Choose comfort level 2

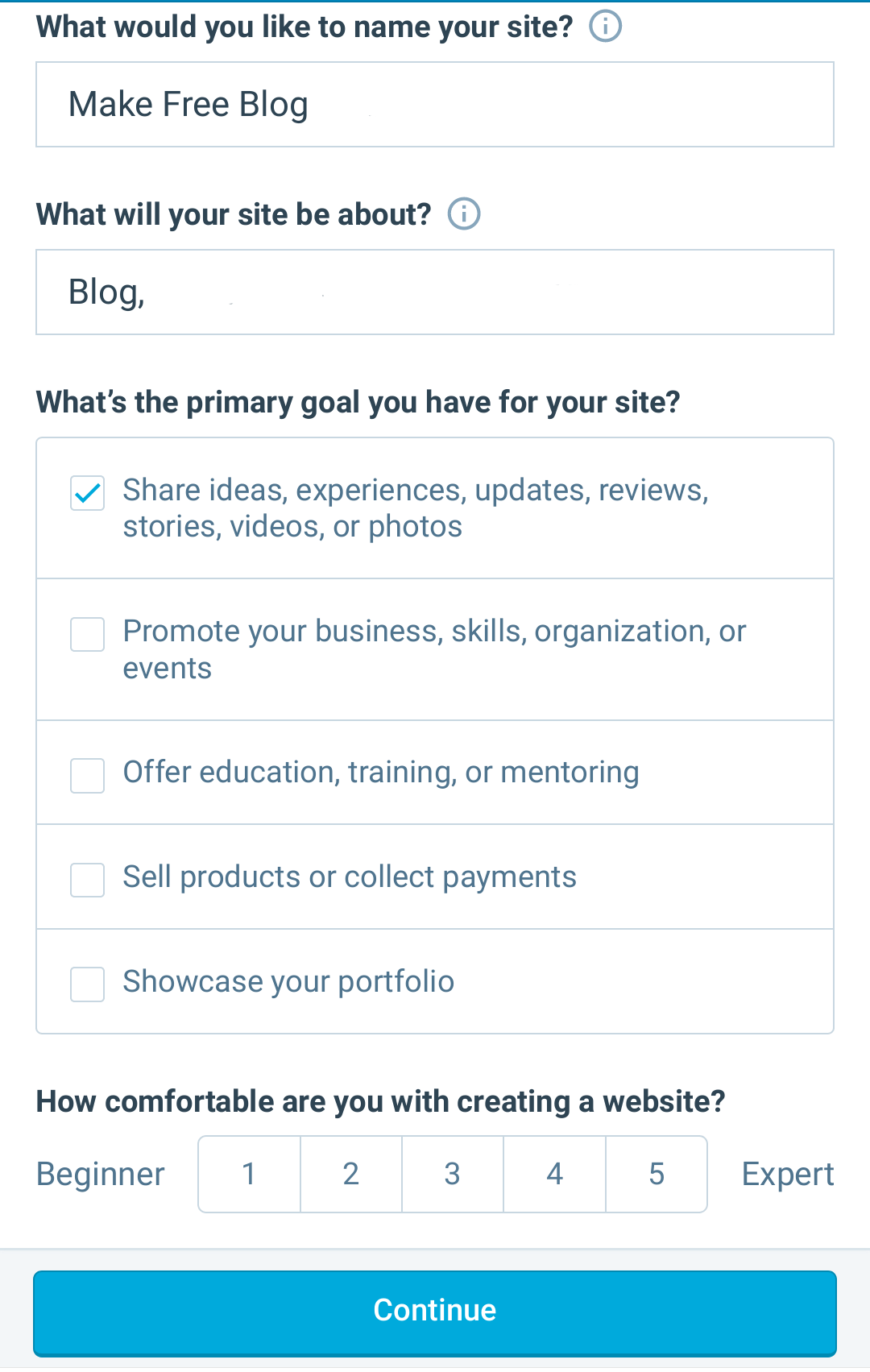(350, 1174)
